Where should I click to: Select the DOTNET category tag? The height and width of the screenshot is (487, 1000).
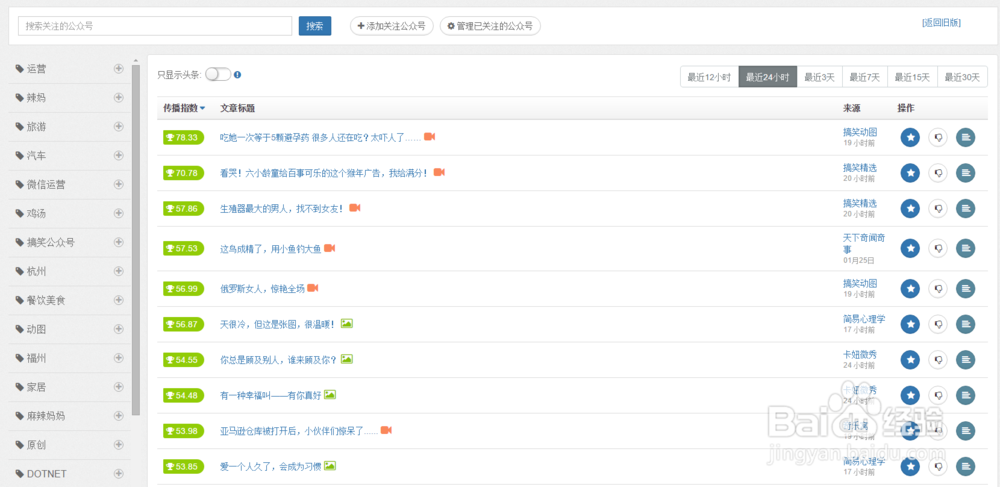41,474
